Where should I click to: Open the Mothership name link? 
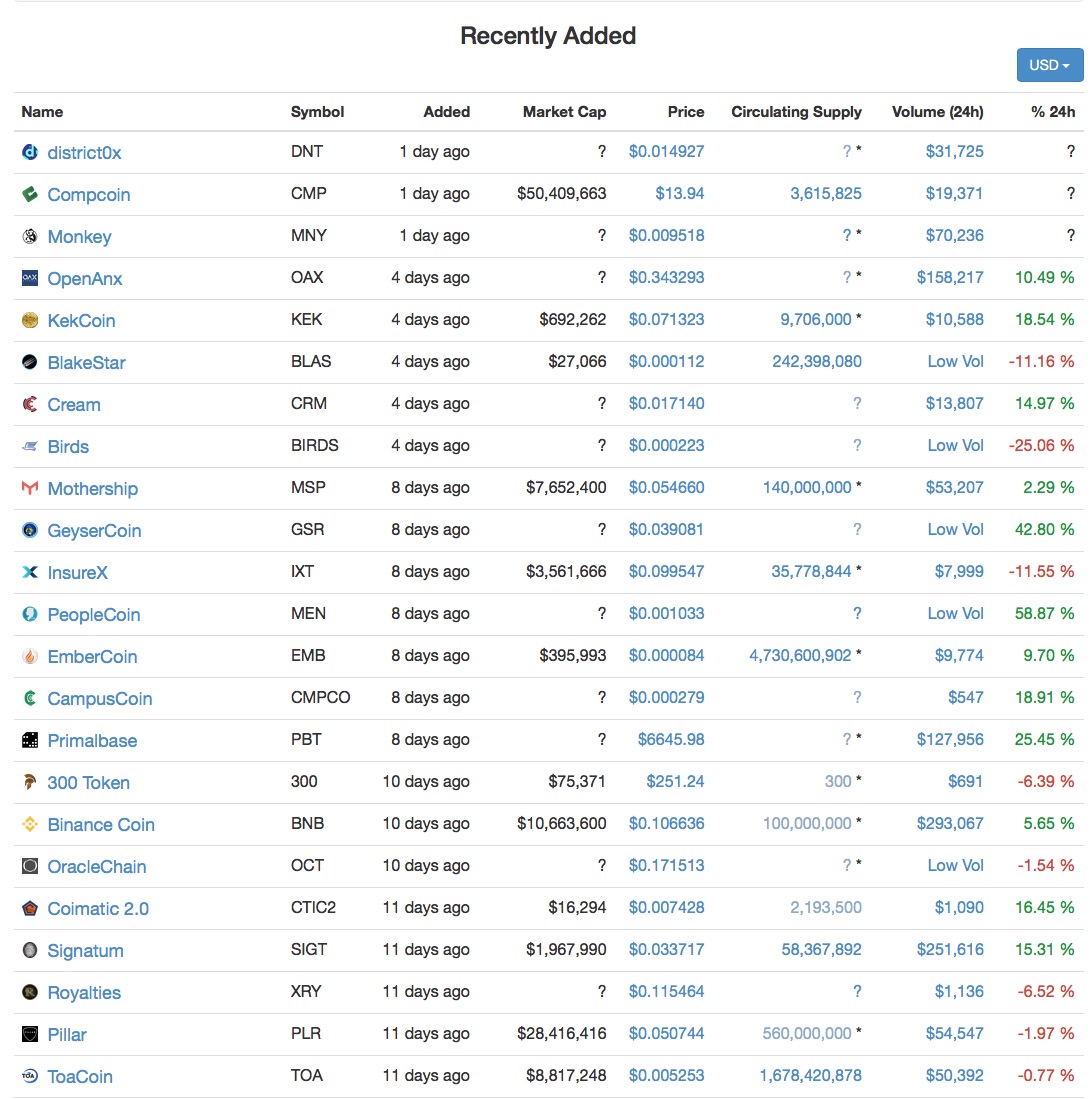tap(93, 489)
